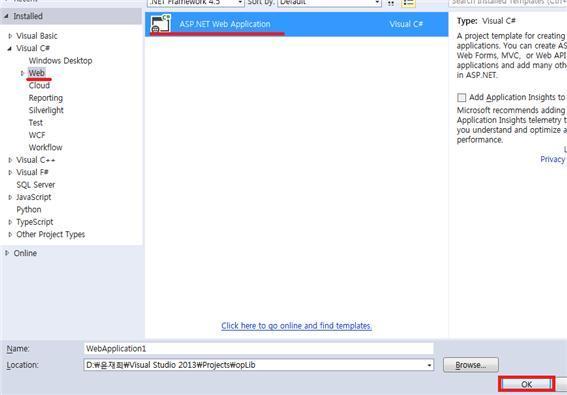This screenshot has height=395, width=567.
Task: Select the Workflow category
Action: (x=46, y=148)
